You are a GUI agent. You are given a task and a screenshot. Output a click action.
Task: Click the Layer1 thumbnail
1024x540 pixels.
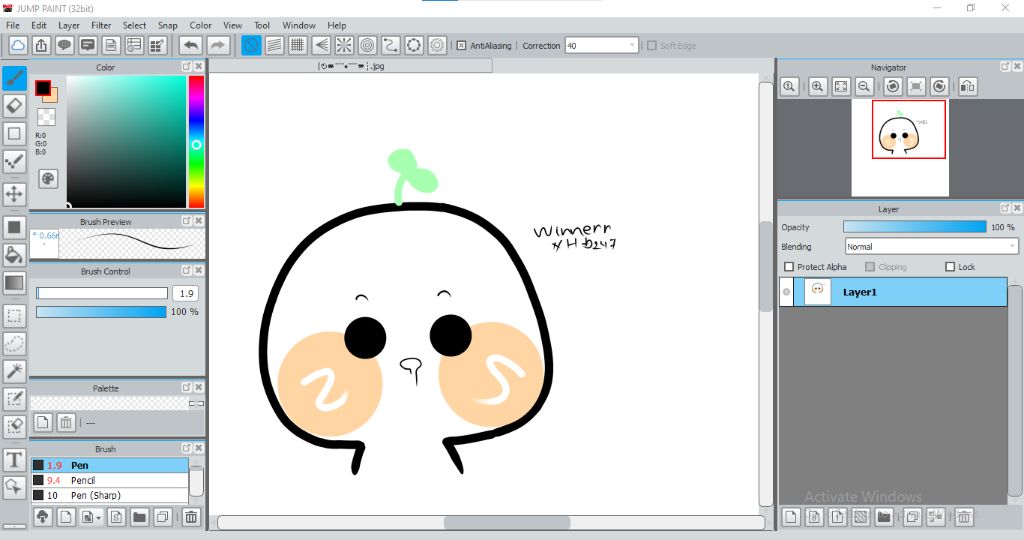coord(817,292)
